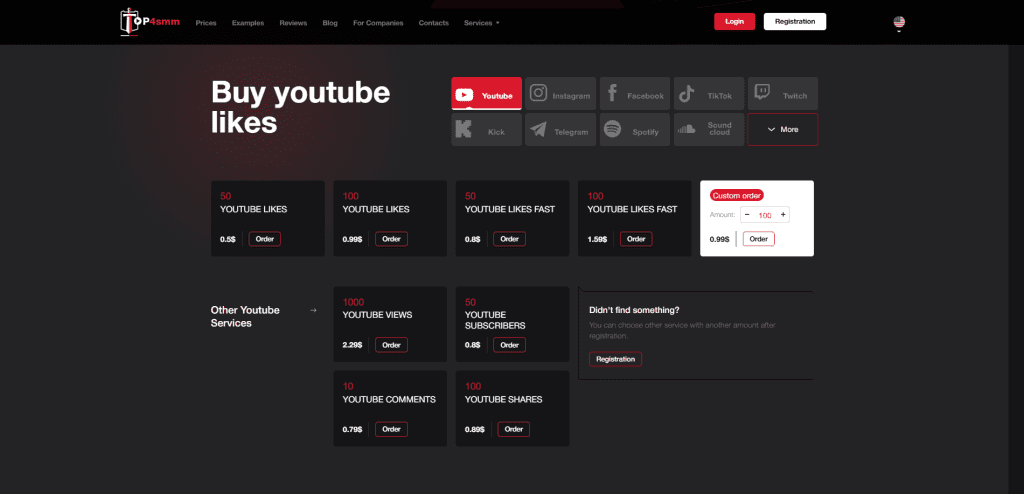Order 50 Youtube Likes Fast
The image size is (1024, 494).
(509, 239)
